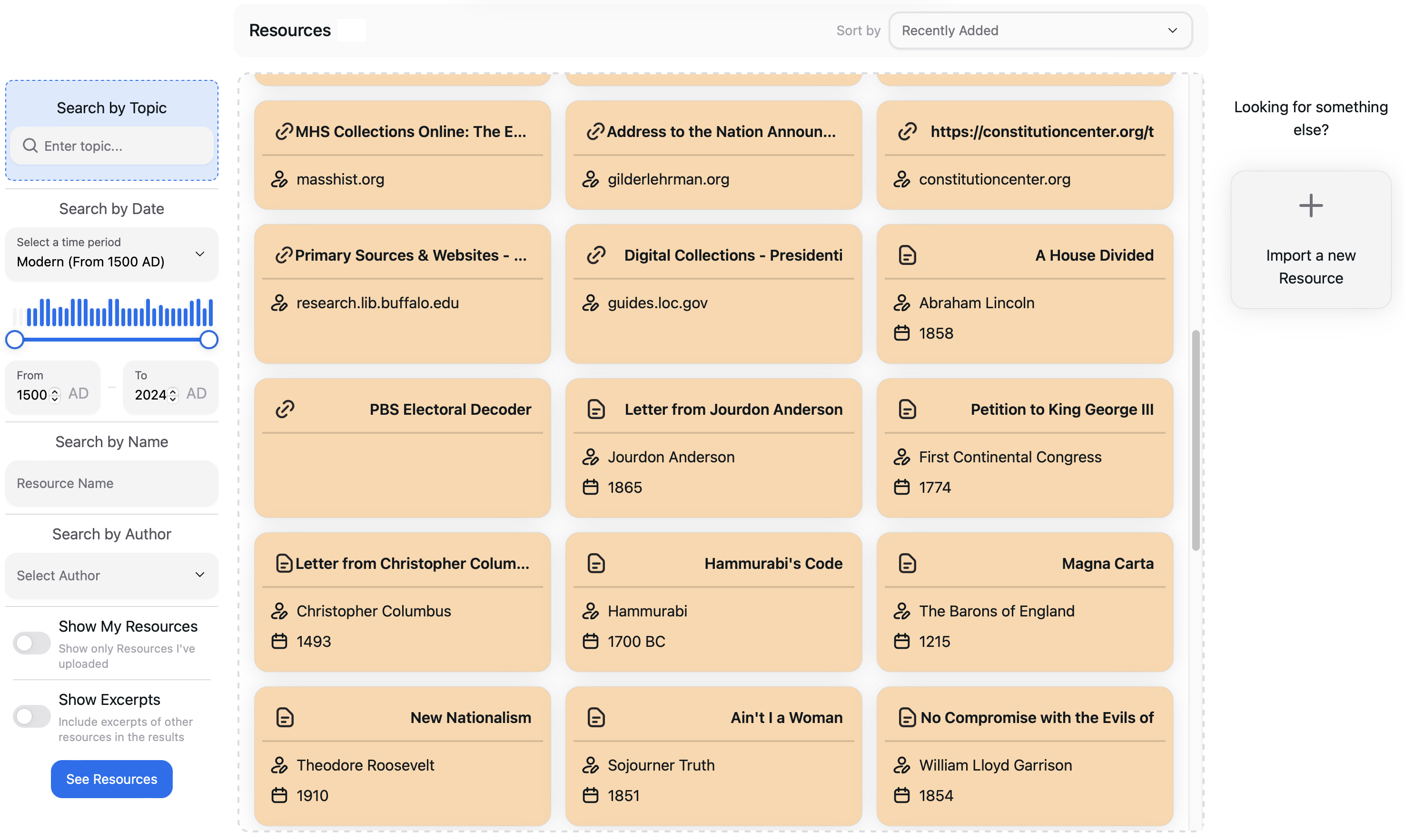Click source text research.lib.buffalo.edu

tap(377, 303)
